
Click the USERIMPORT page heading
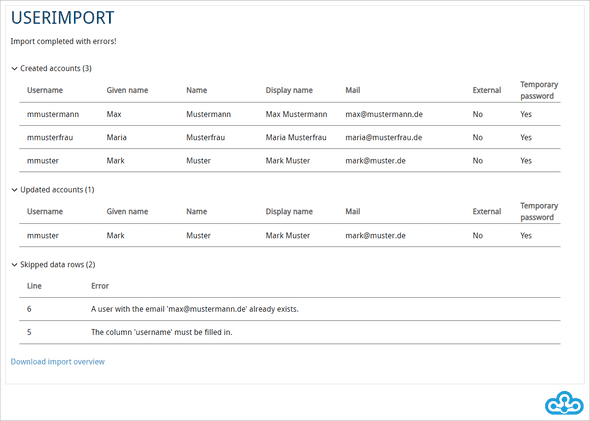[62, 18]
